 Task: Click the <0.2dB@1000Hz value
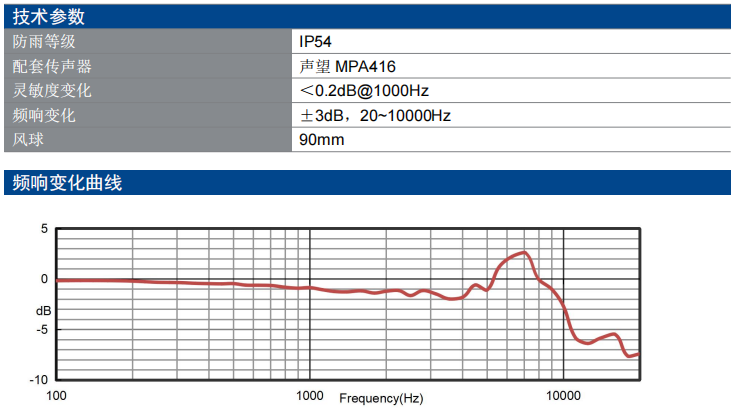[x=364, y=91]
